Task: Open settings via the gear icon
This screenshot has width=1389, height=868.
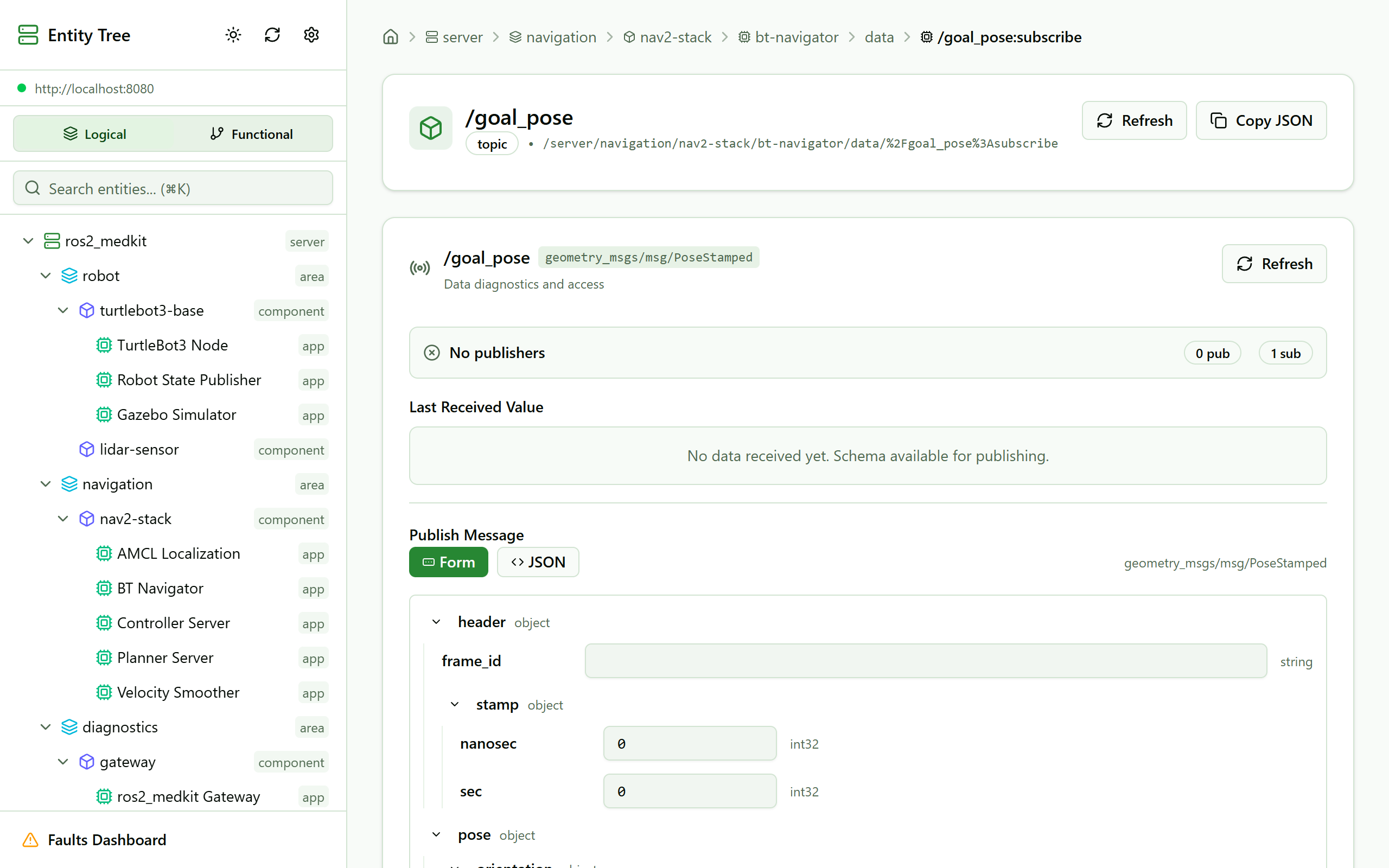Action: point(311,35)
